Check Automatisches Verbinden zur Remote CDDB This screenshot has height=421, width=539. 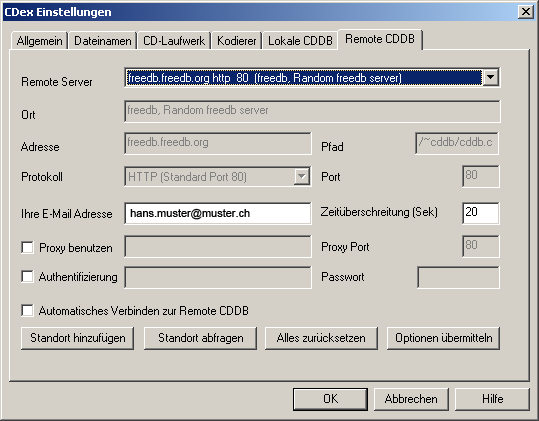pos(27,310)
